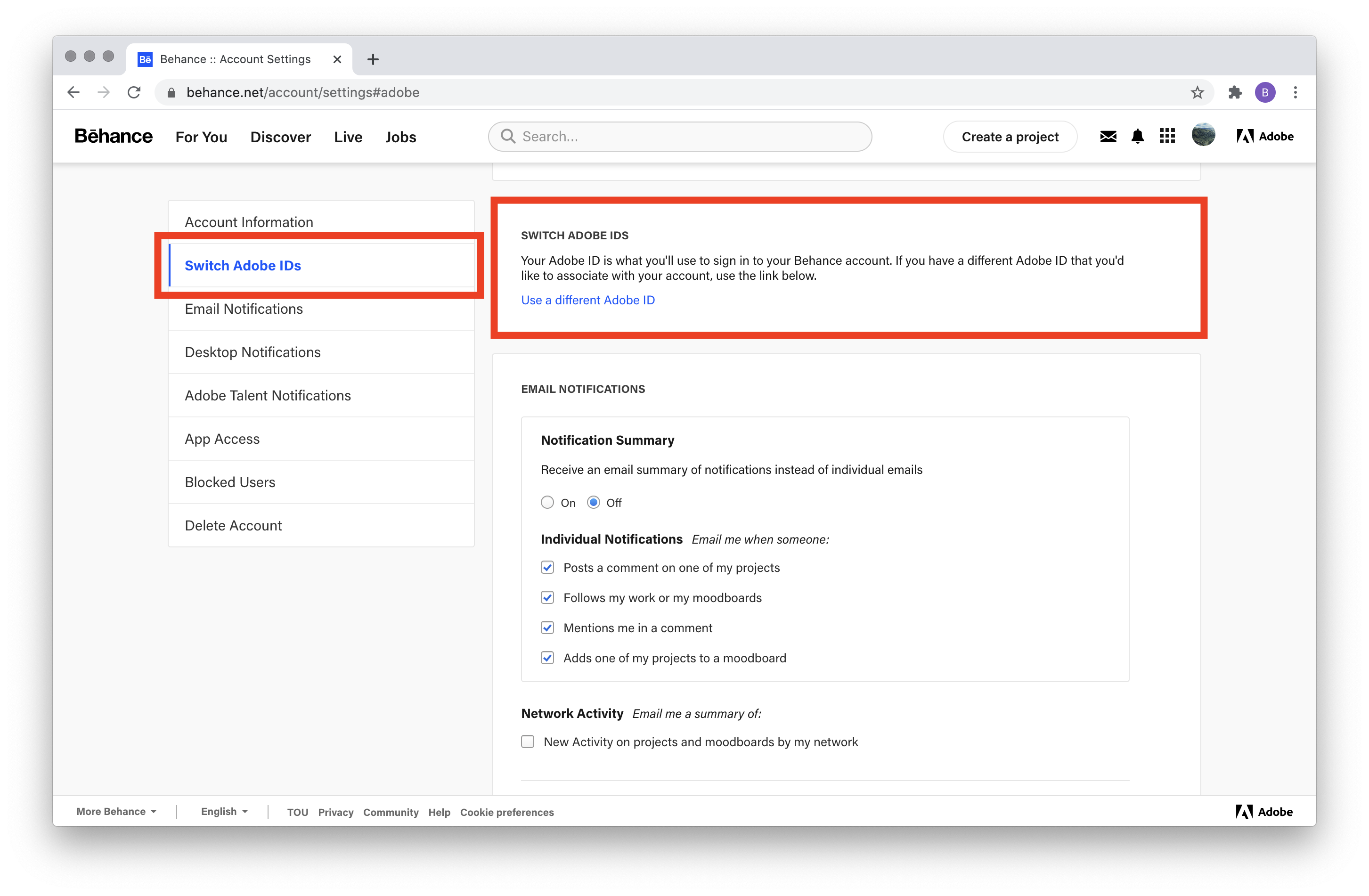
Task: Open a new browser tab
Action: tap(373, 59)
